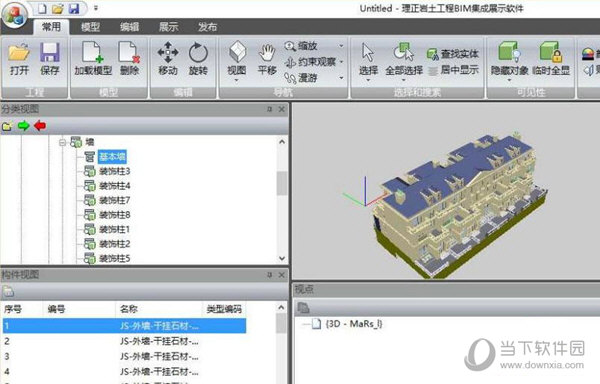The width and height of the screenshot is (600, 384).
Task: Open the 视图 dropdown arrow
Action: tap(236, 80)
